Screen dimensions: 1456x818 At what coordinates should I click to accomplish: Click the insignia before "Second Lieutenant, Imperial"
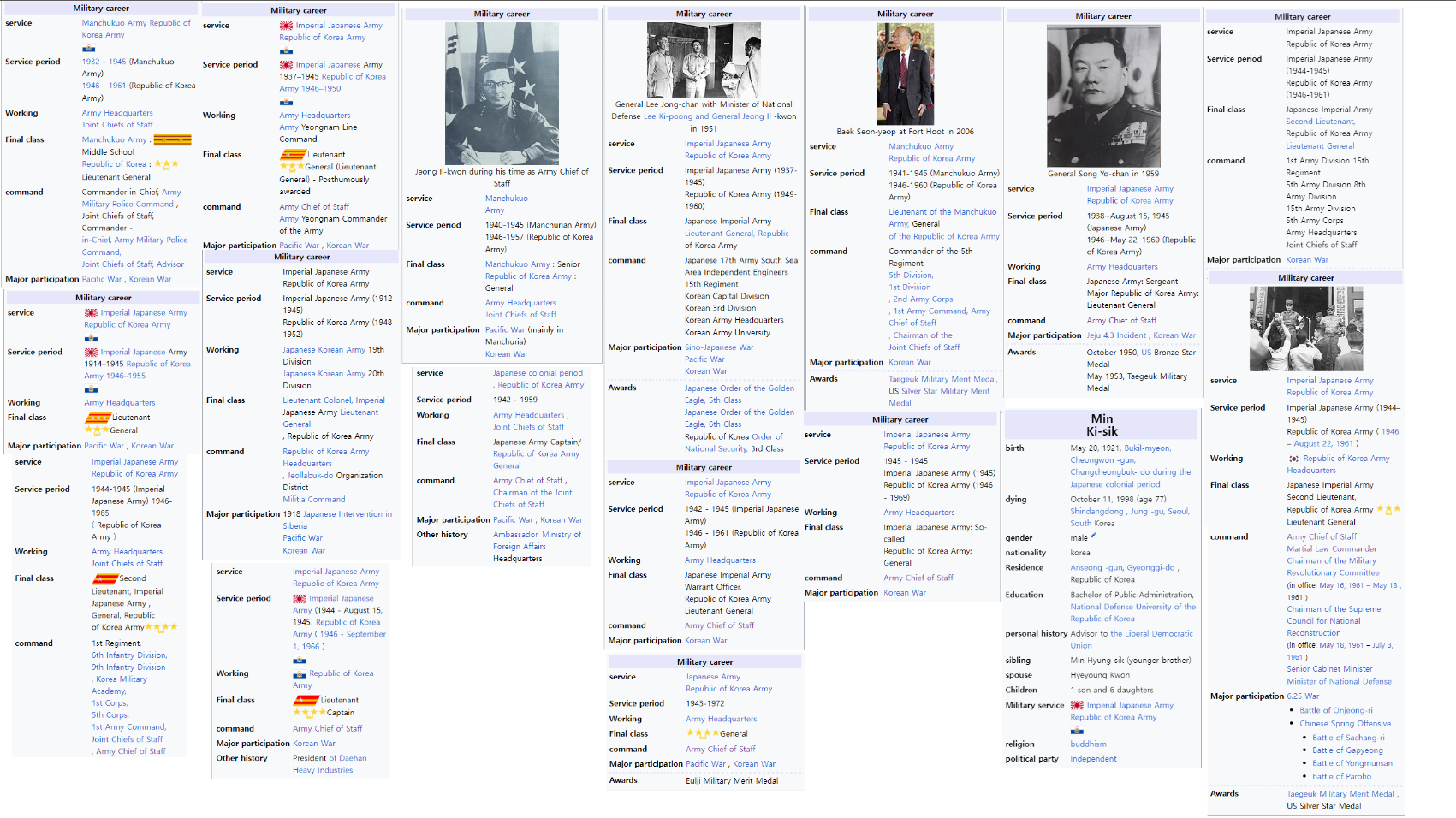coord(105,578)
